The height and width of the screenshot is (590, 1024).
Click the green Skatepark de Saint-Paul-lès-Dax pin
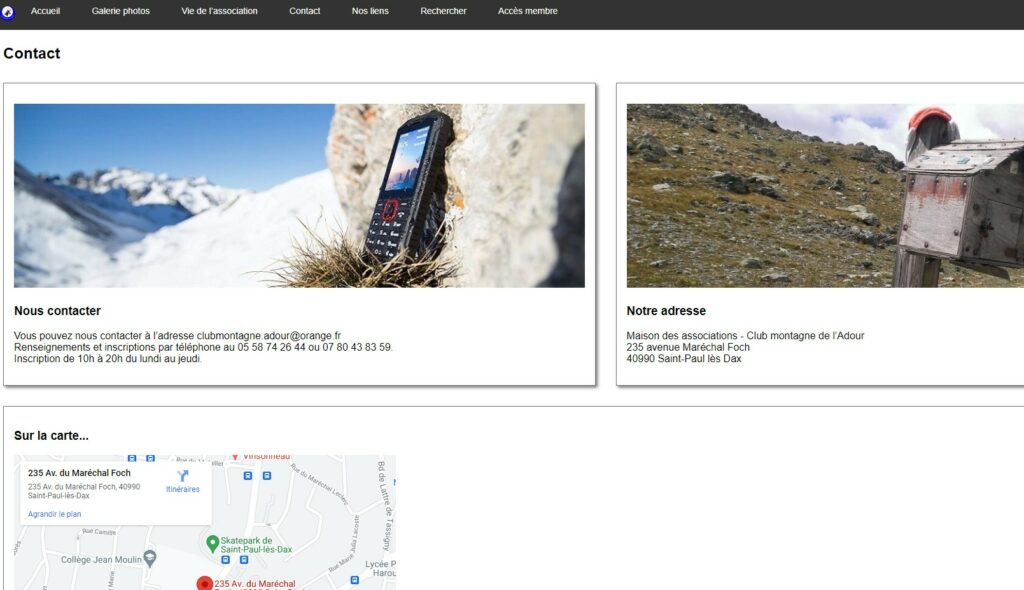[x=212, y=544]
